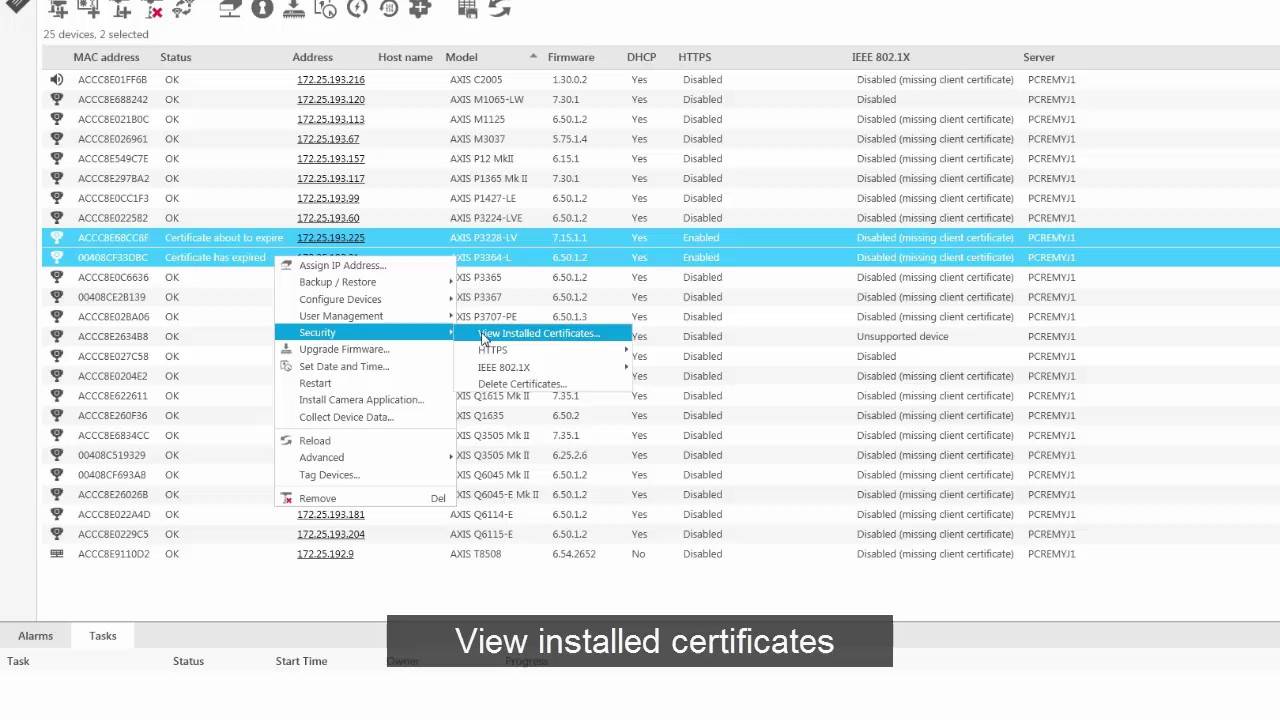Click the red X icon beside Remove
Viewport: 1280px width, 720px height.
(286, 499)
